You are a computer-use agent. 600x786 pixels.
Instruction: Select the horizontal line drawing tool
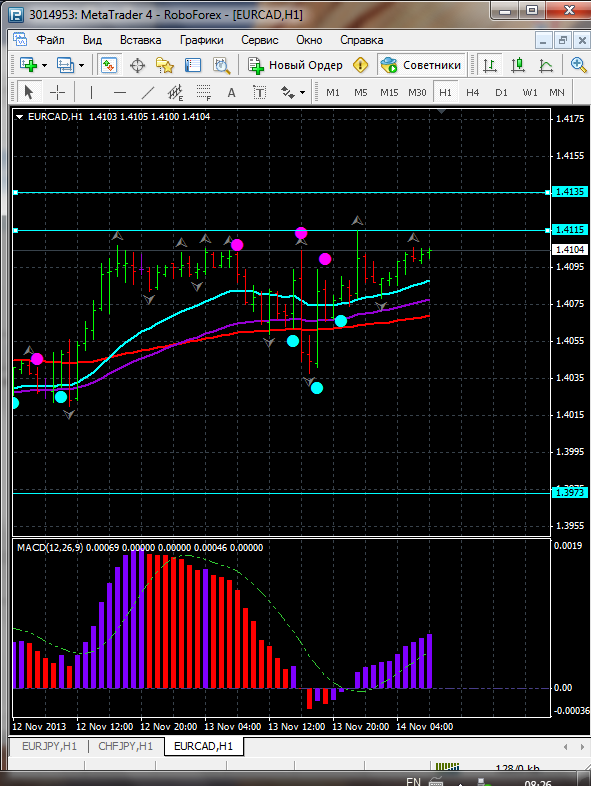point(120,92)
